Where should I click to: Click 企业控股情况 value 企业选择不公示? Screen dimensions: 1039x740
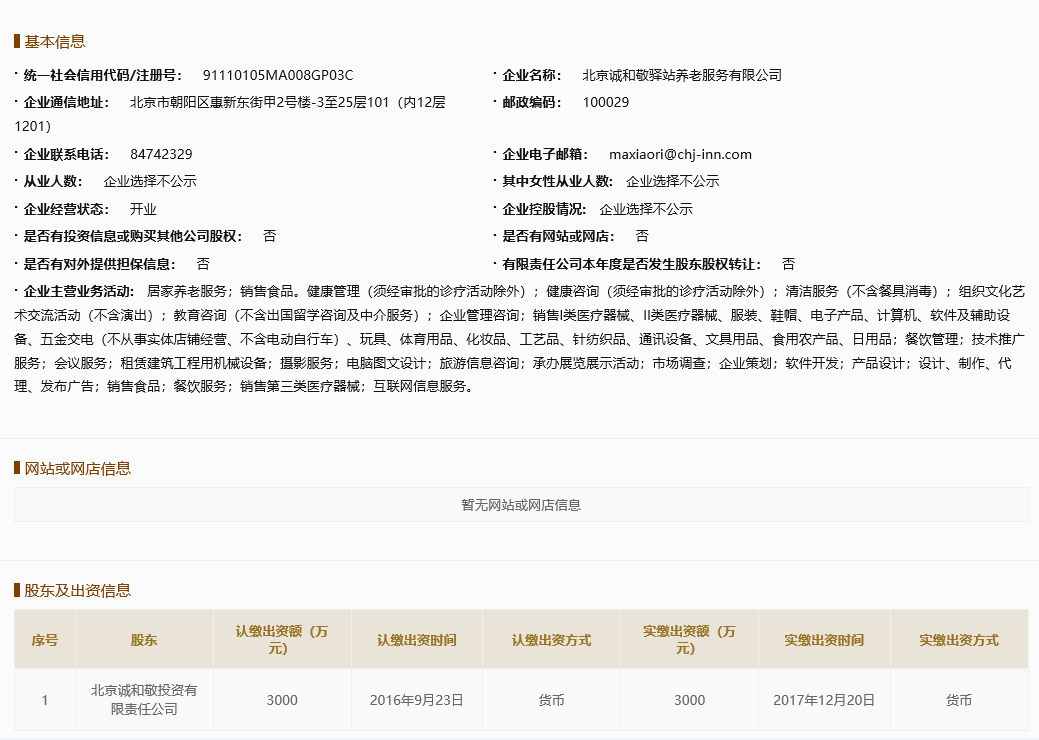[646, 209]
